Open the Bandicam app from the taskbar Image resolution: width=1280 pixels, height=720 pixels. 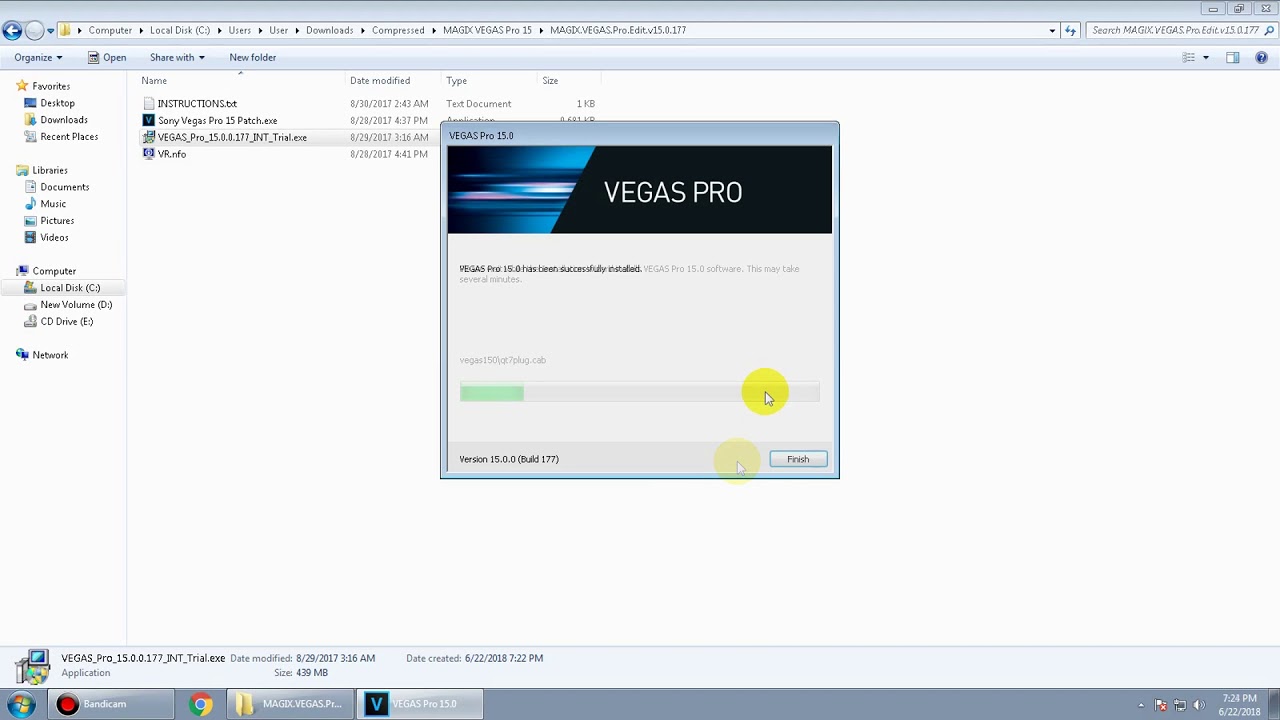click(110, 703)
